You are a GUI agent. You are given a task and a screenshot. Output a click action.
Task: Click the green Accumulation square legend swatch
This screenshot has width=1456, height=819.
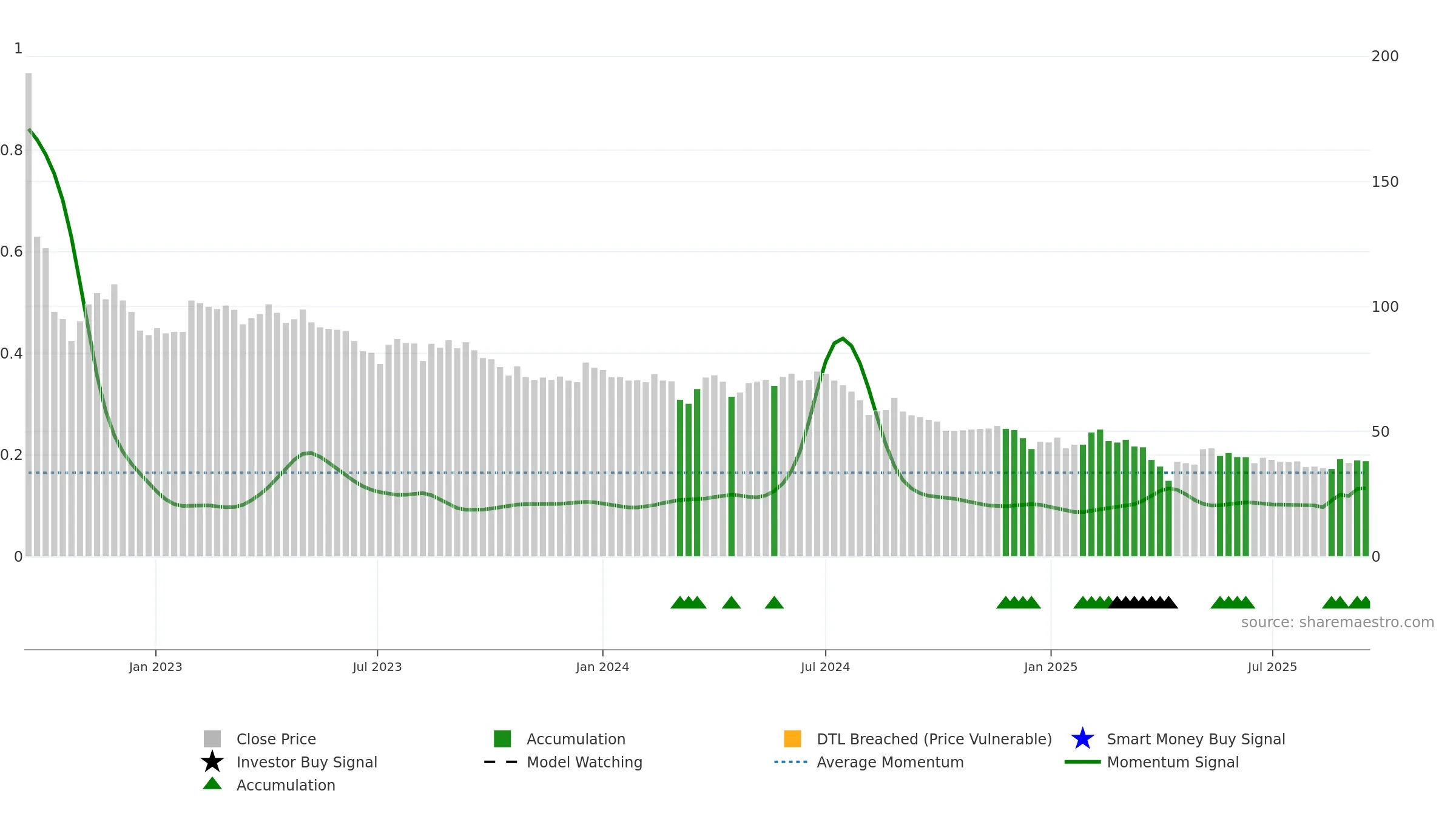(502, 738)
